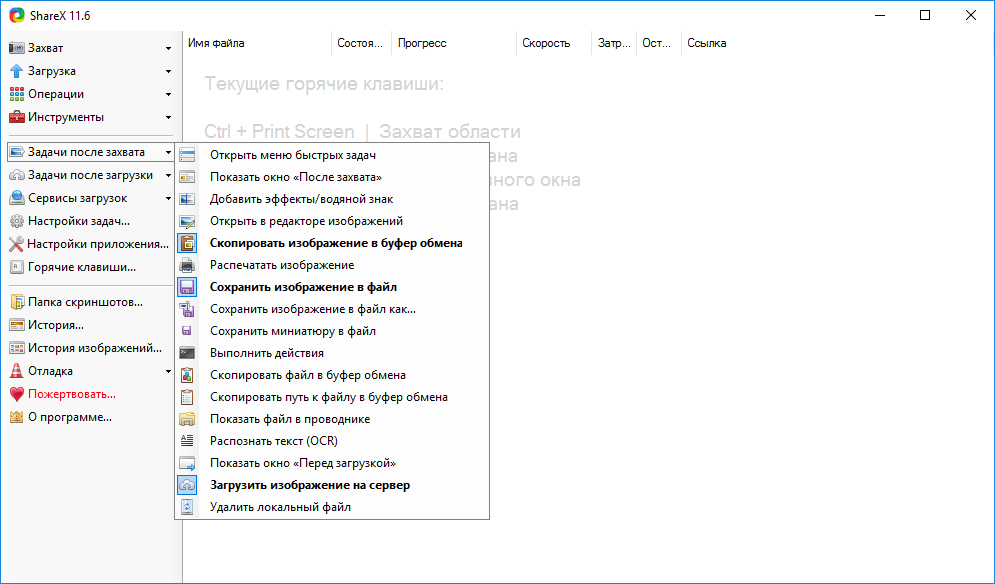
Task: Open История изображений... window
Action: click(91, 348)
